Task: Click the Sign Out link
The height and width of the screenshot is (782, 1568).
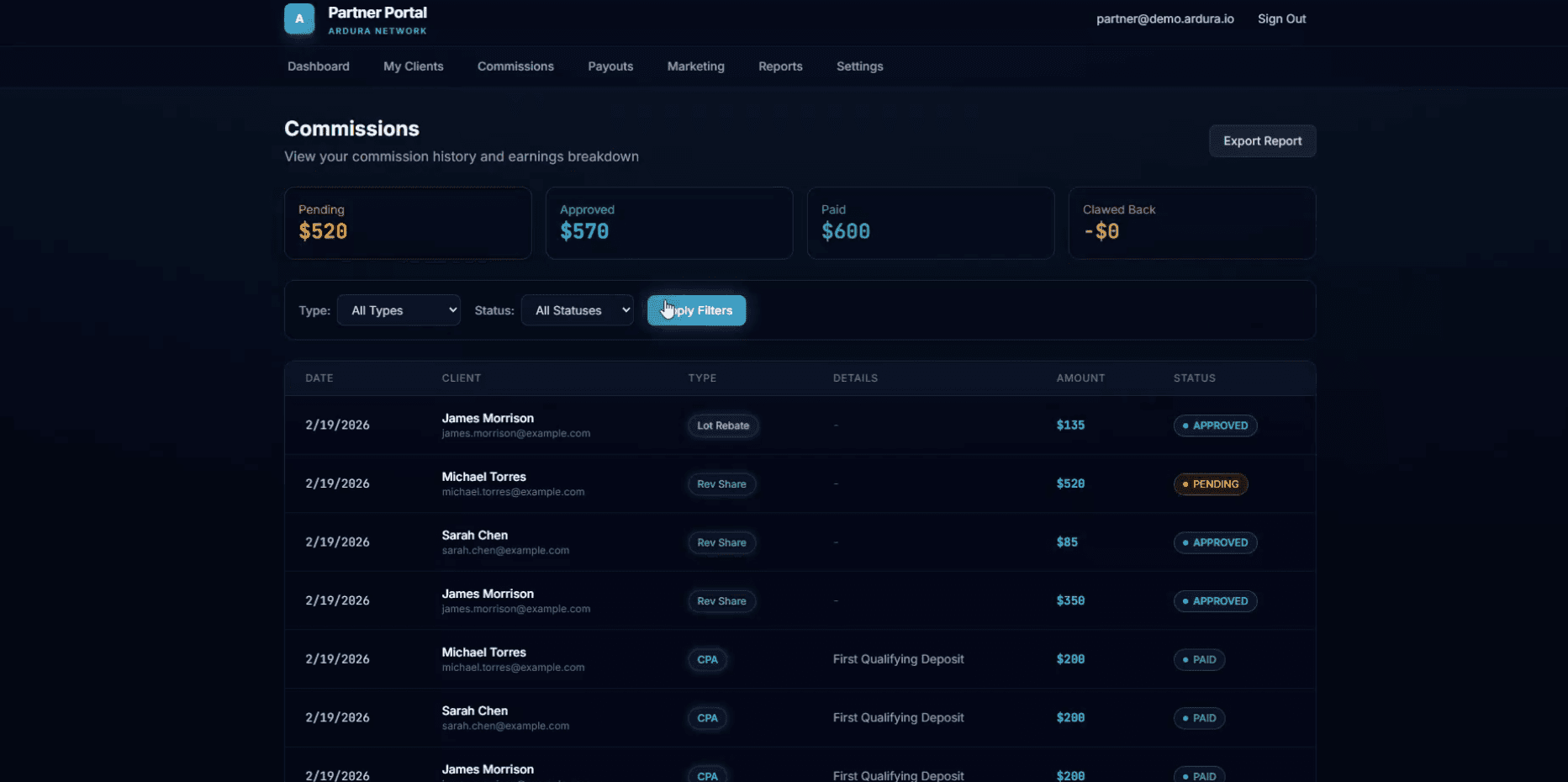Action: click(1281, 18)
